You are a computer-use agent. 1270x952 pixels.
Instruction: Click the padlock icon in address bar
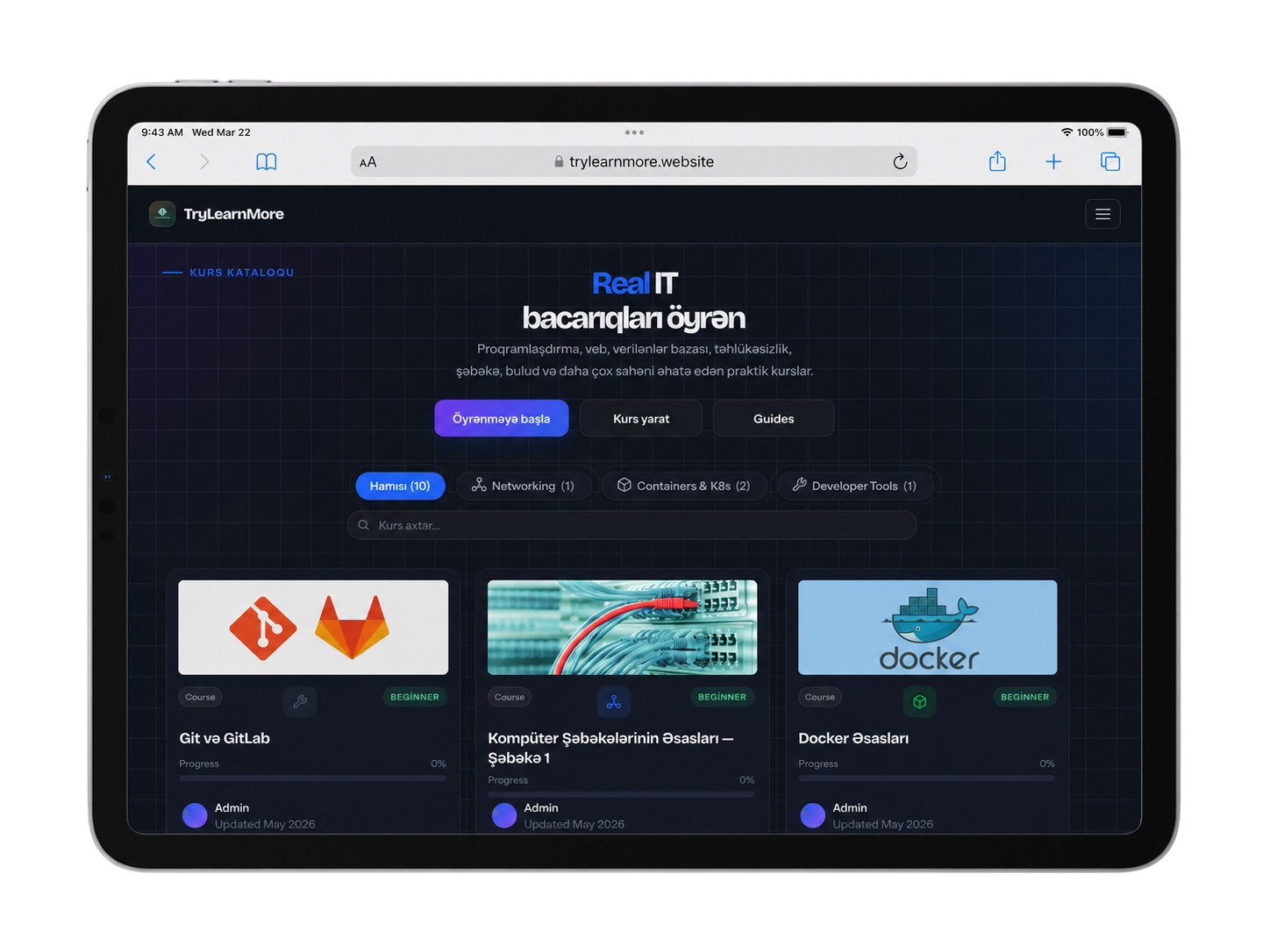pos(559,161)
